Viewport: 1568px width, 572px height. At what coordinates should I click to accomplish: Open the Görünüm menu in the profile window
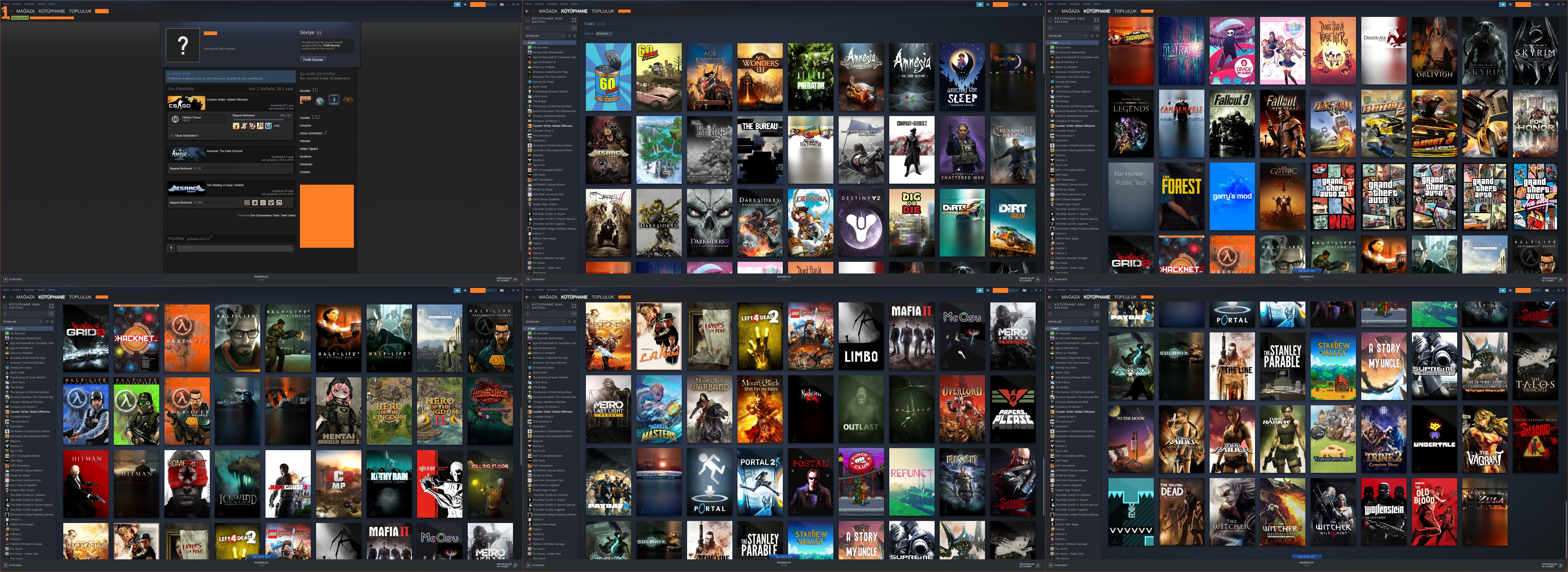(x=17, y=4)
